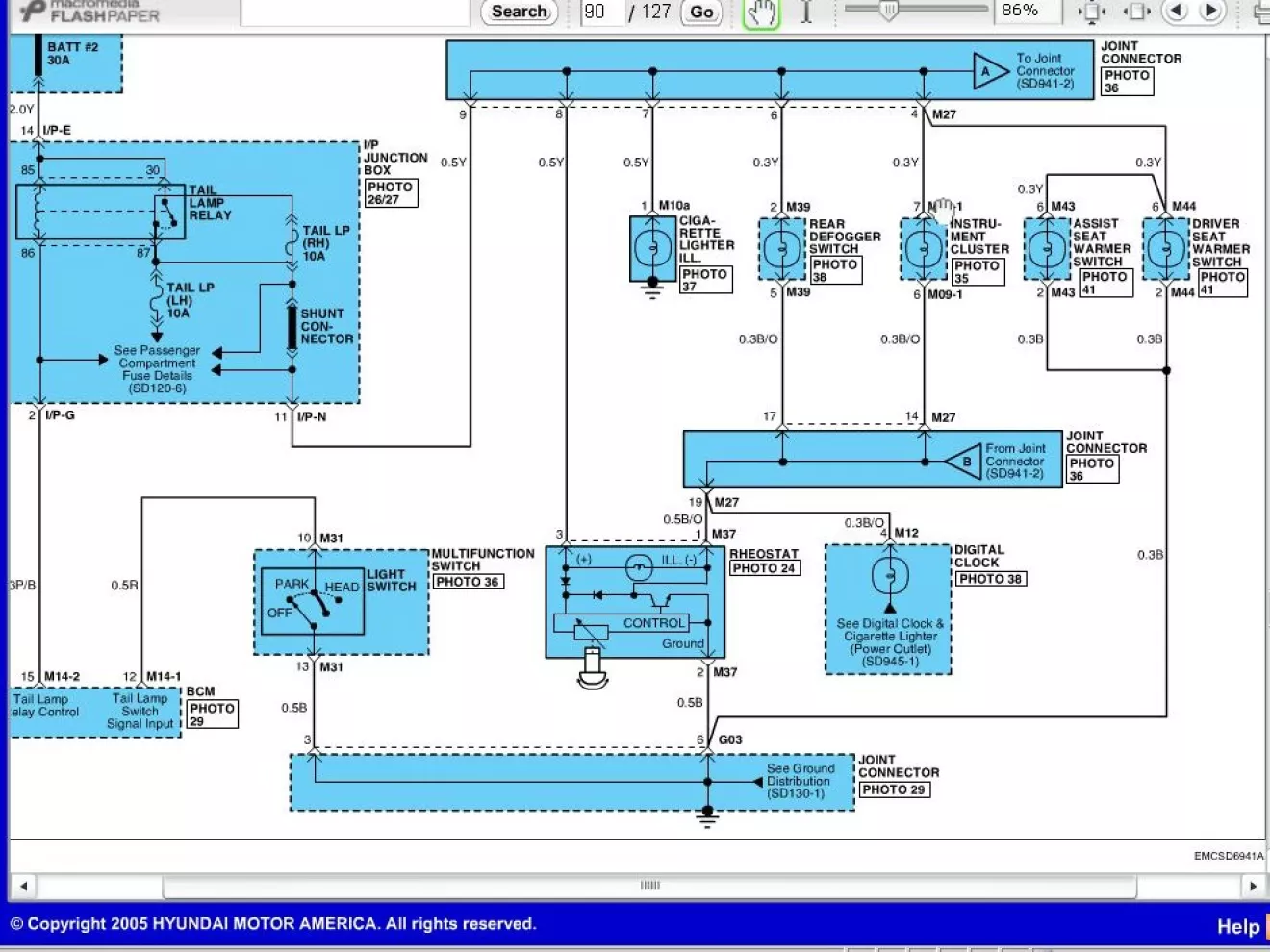Click the TAIL LP (LH) 10A fuse label
This screenshot has height=952, width=1270.
click(190, 300)
